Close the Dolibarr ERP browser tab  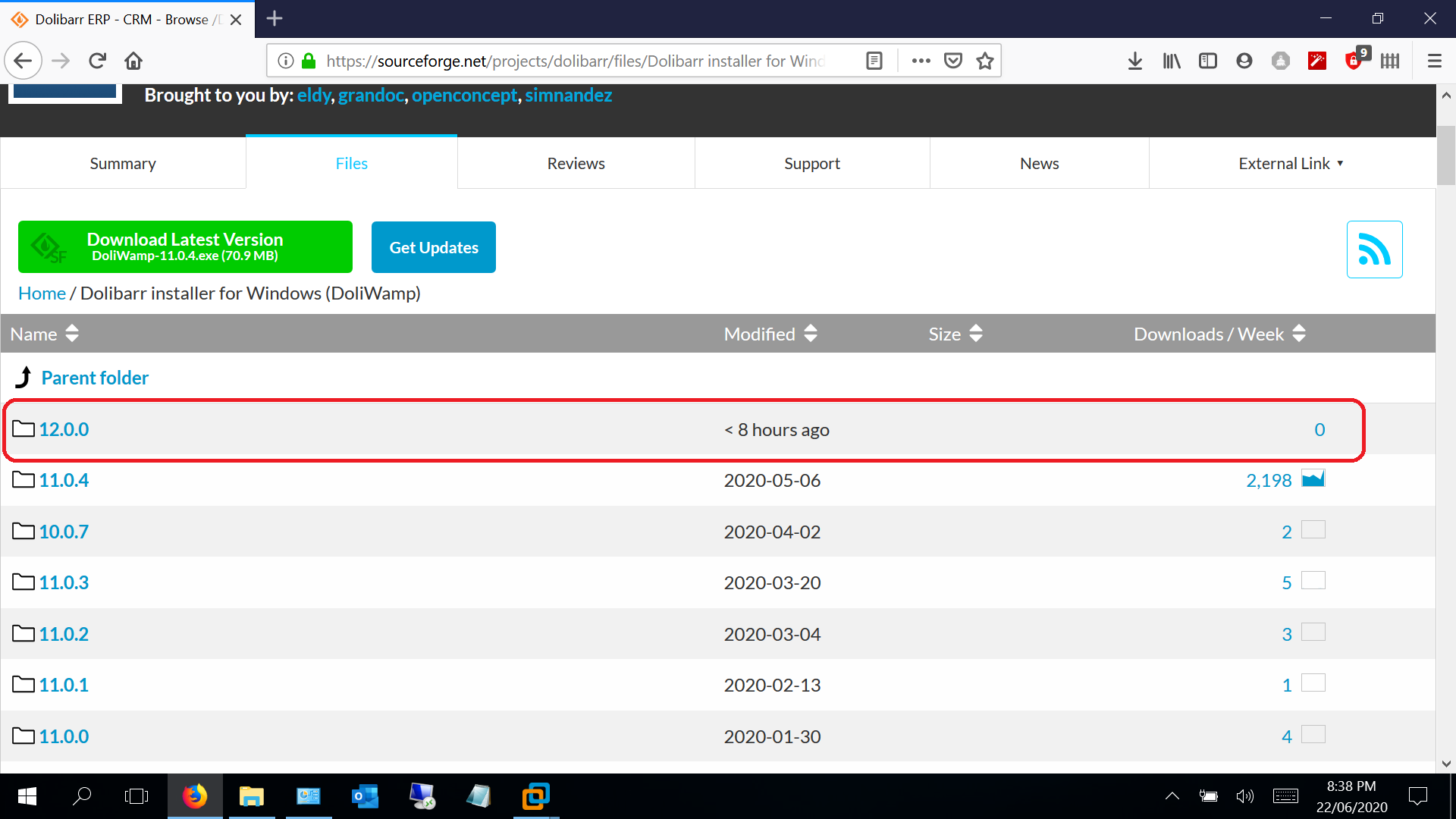click(236, 20)
